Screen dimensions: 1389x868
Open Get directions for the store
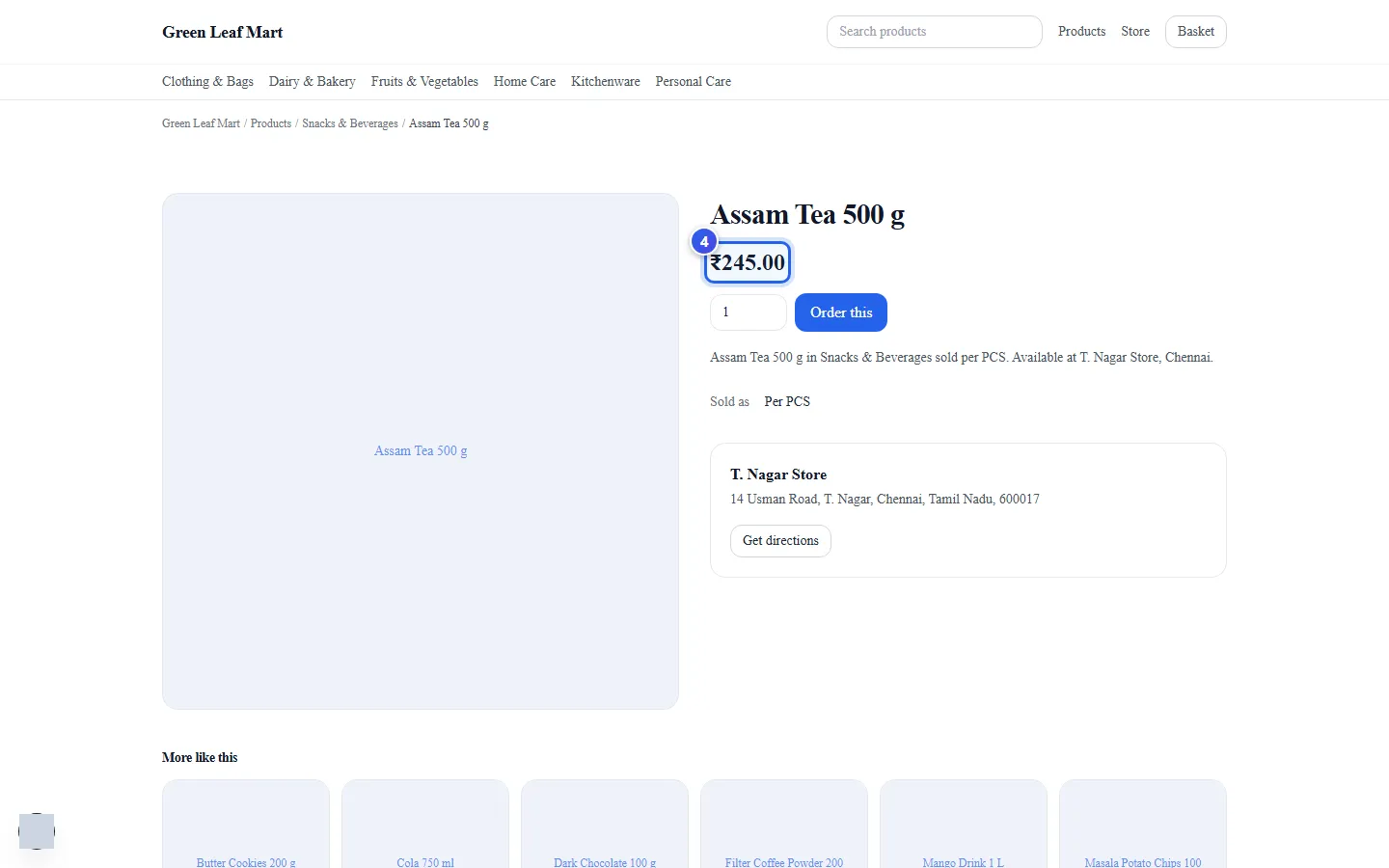(780, 541)
